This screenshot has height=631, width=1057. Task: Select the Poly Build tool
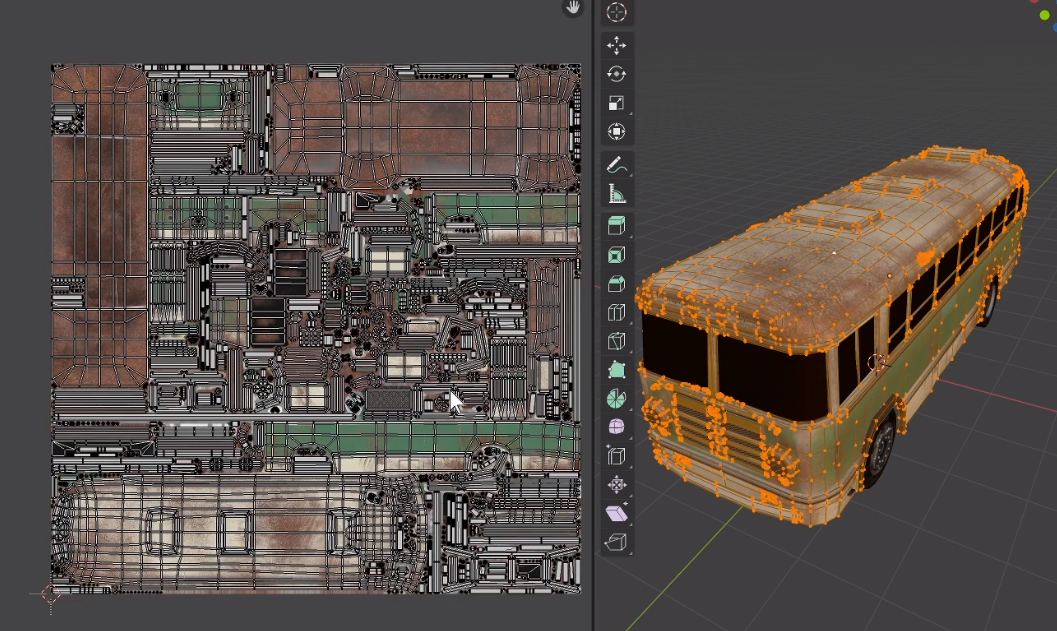[x=616, y=370]
